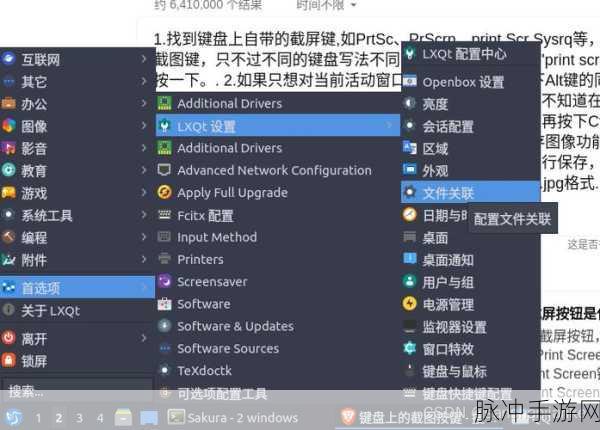Viewport: 600px width, 430px height.
Task: Open 电源管理 (Power Management)
Action: [x=471, y=305]
